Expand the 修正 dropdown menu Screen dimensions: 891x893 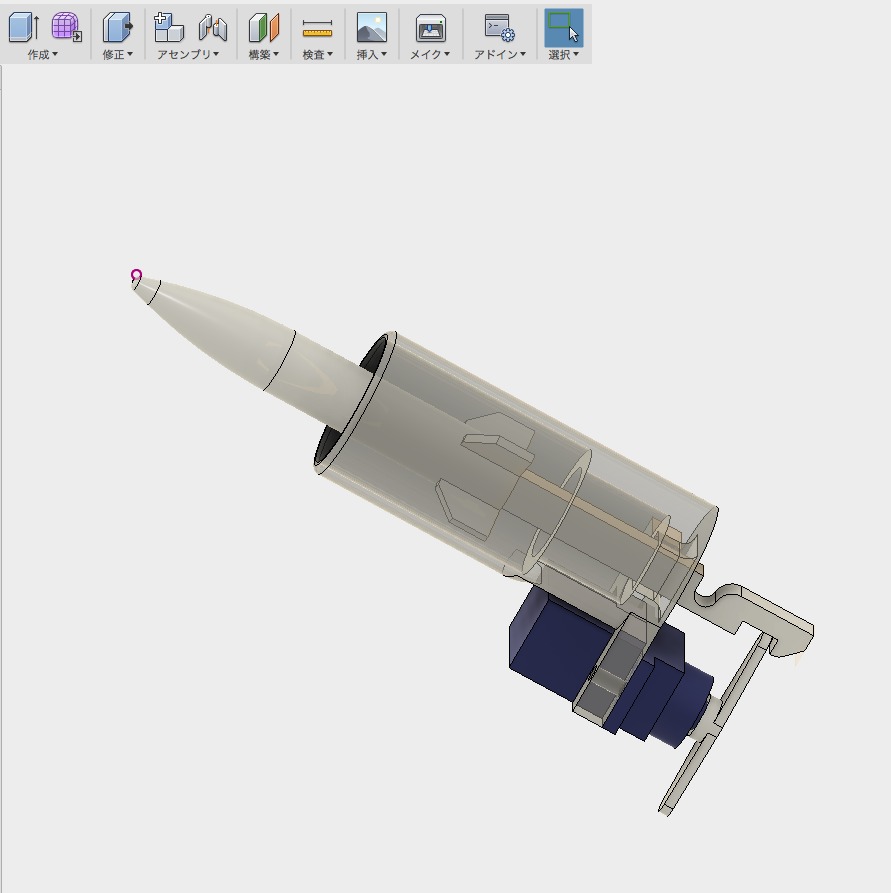(117, 54)
